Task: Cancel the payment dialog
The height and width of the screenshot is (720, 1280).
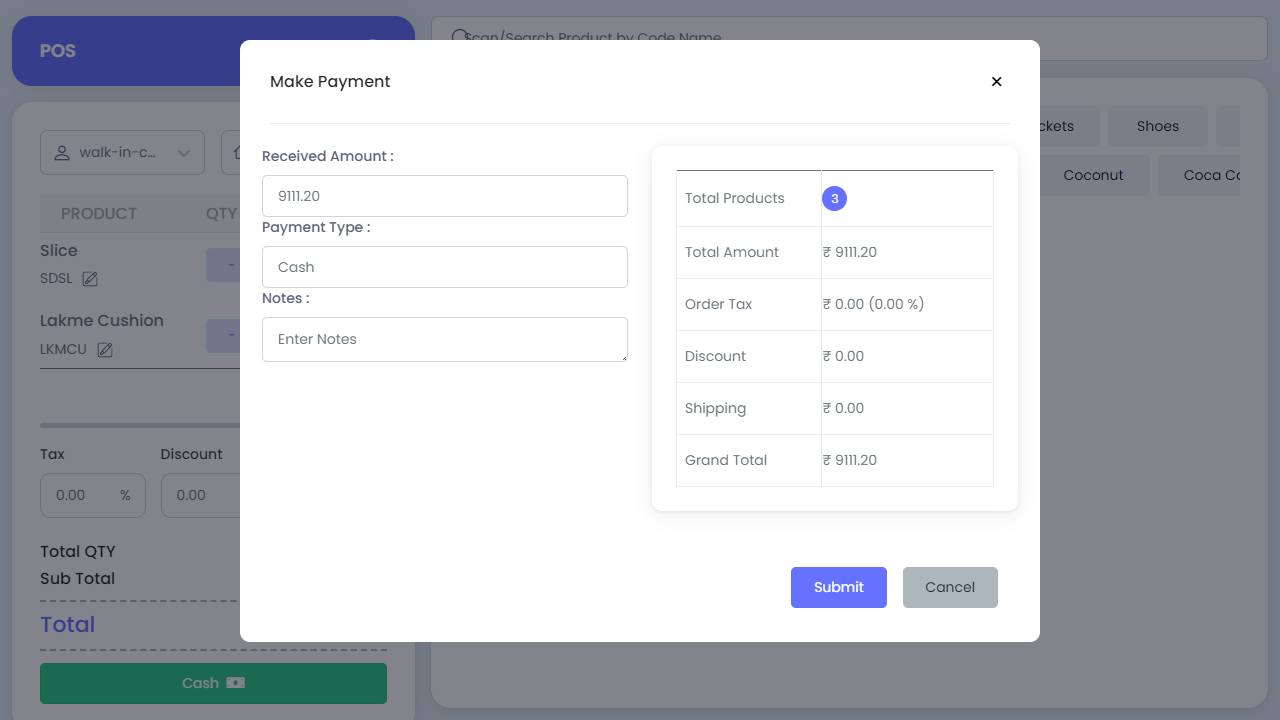Action: [949, 587]
